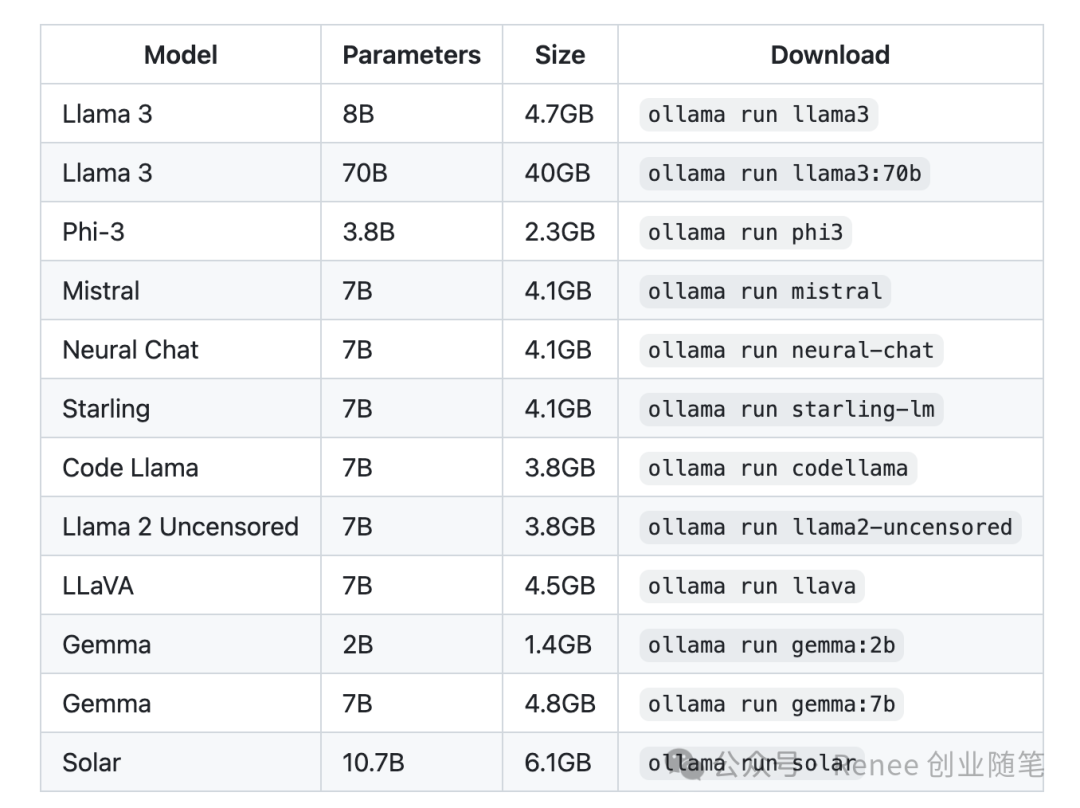1080x808 pixels.
Task: Click the 'ollama run codellama' command
Action: [778, 468]
